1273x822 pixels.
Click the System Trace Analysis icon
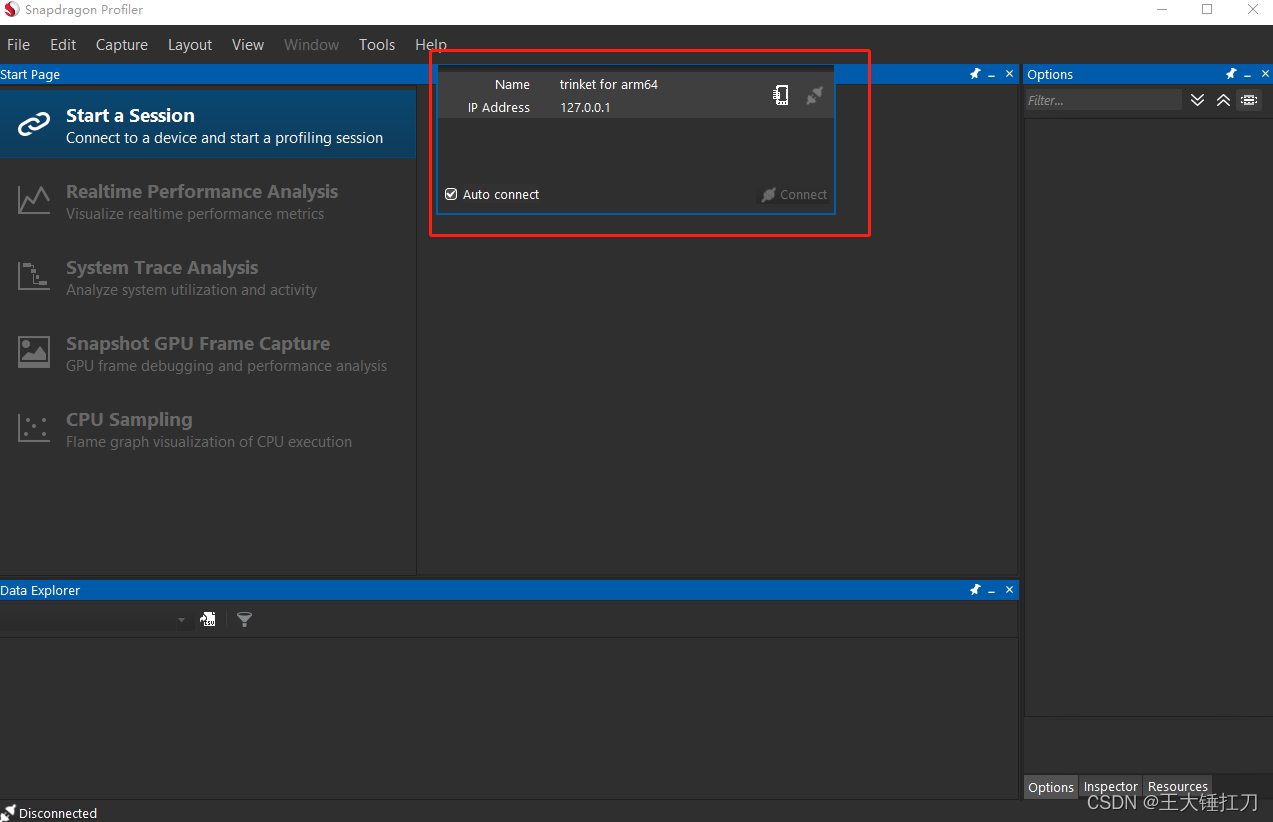click(34, 276)
